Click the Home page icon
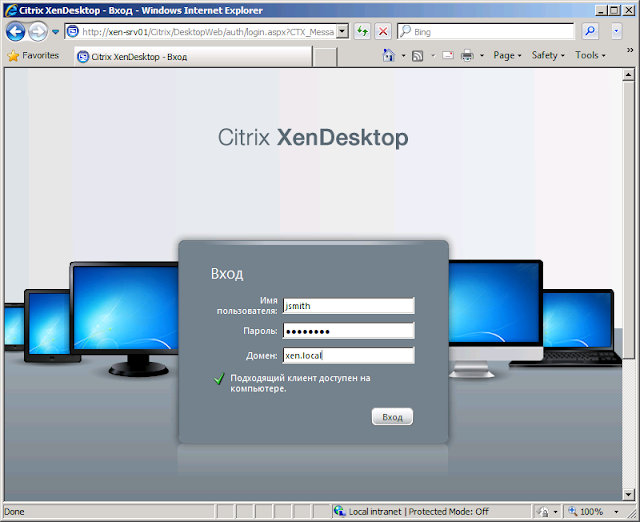 click(x=389, y=55)
